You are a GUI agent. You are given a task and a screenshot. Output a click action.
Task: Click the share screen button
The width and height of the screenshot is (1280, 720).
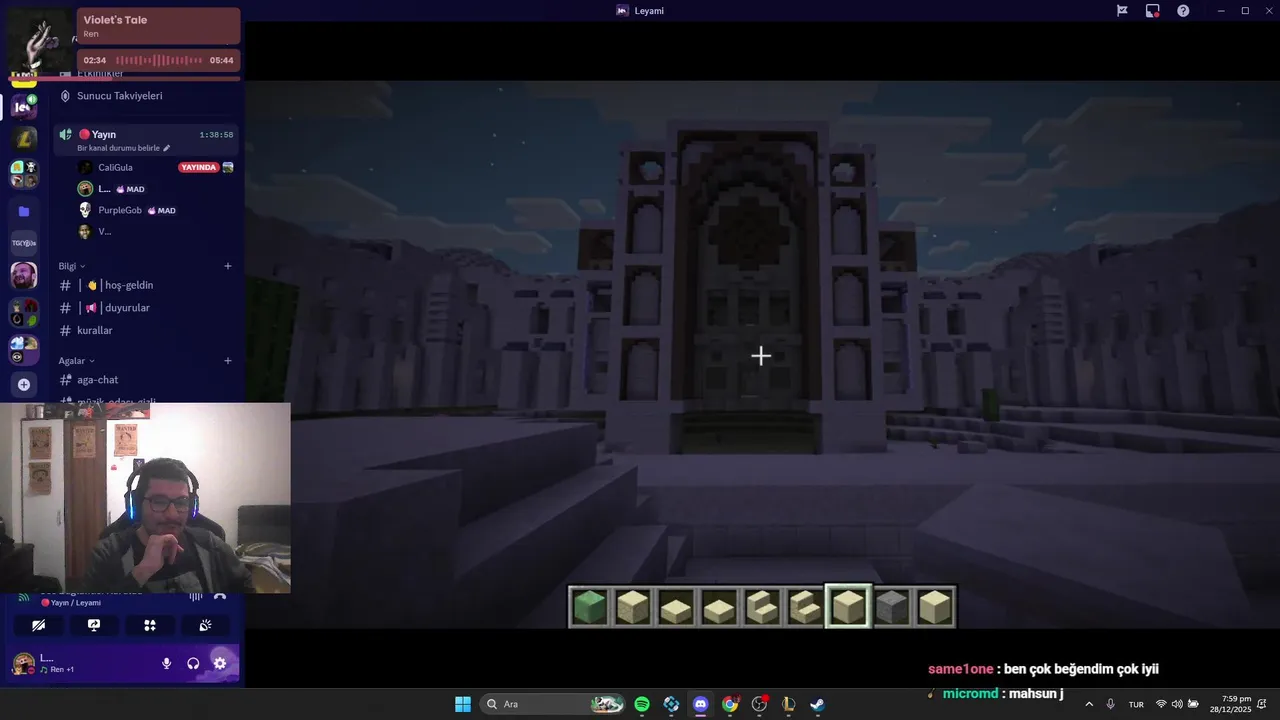pos(94,625)
